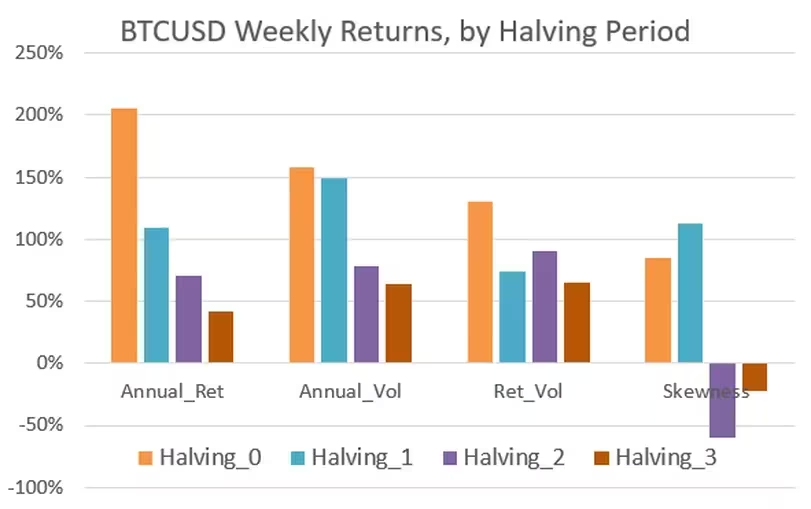This screenshot has width=811, height=509.
Task: Select the dark orange Annual_Ret bar
Action: click(x=221, y=337)
